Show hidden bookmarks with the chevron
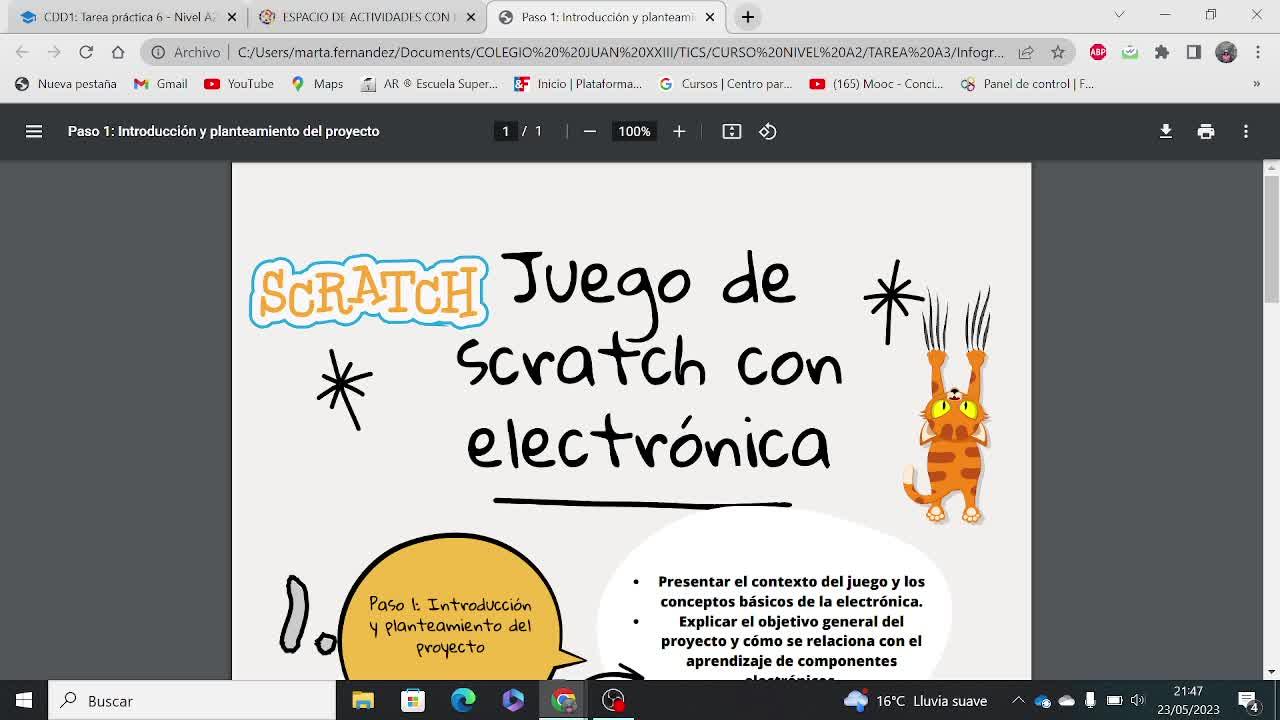The image size is (1280, 720). pyautogui.click(x=1257, y=84)
